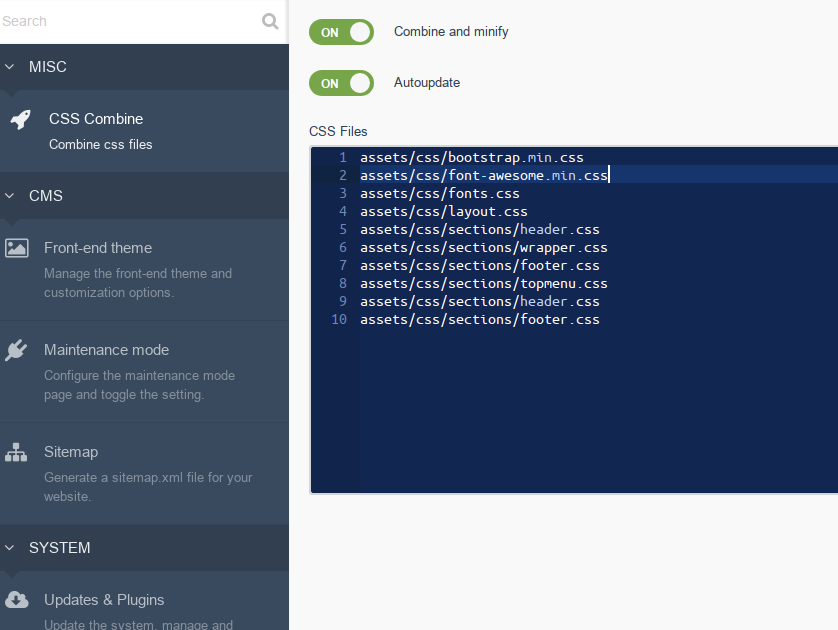Toggle the Combine and minify switch

(341, 32)
